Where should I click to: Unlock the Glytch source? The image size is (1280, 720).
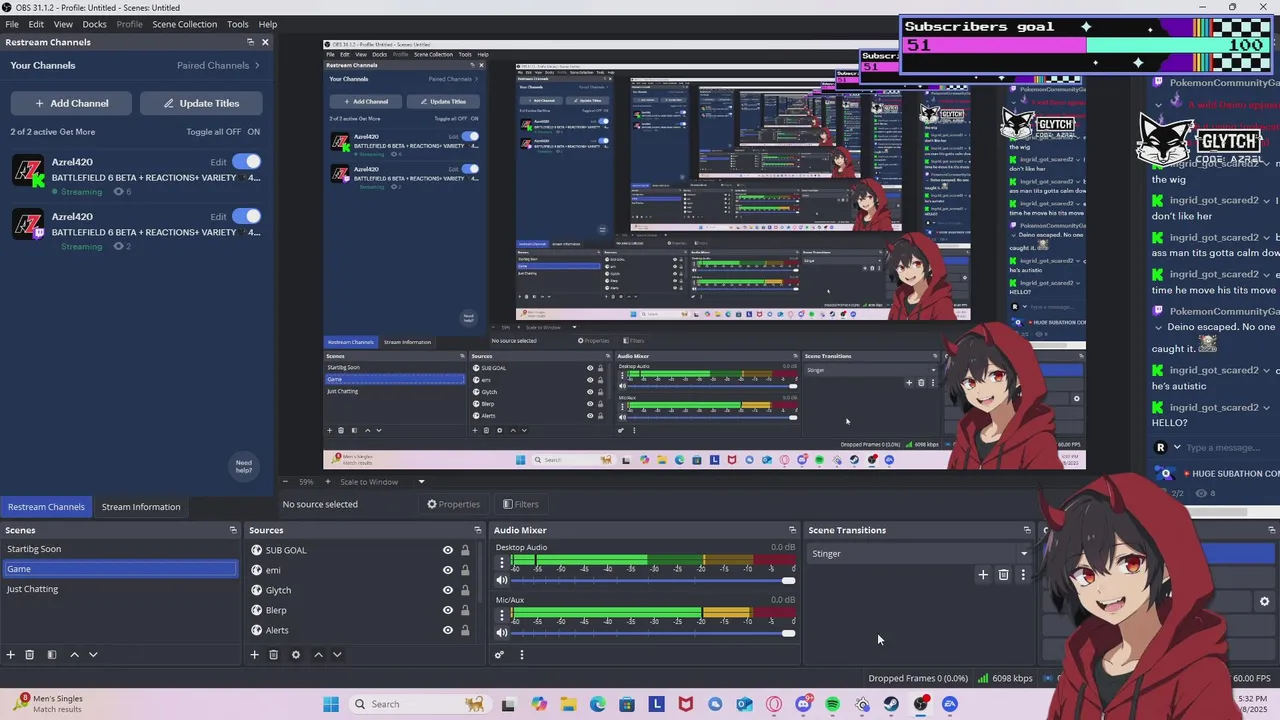[x=465, y=590]
